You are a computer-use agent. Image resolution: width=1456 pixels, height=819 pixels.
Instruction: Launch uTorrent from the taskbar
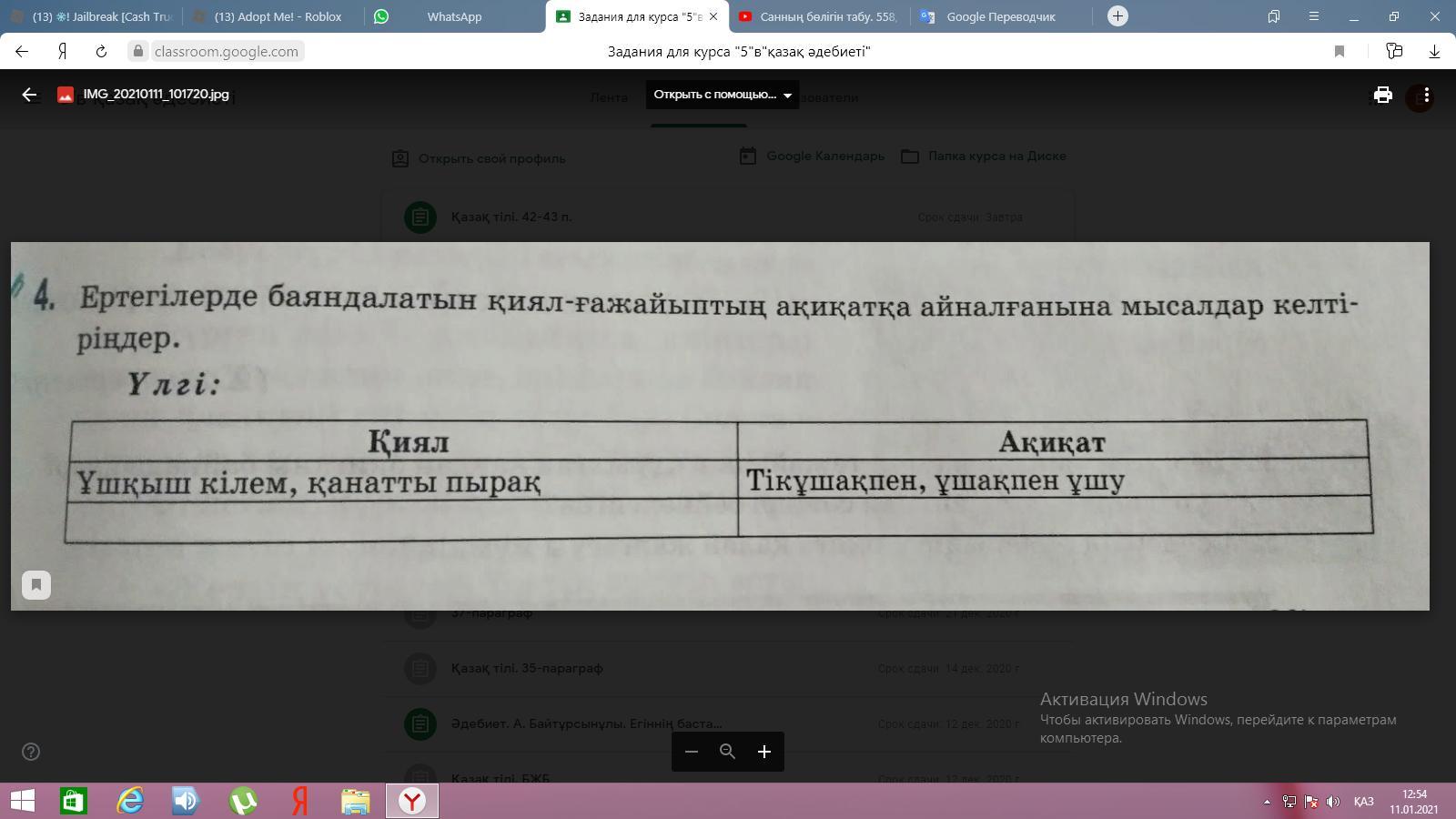243,801
